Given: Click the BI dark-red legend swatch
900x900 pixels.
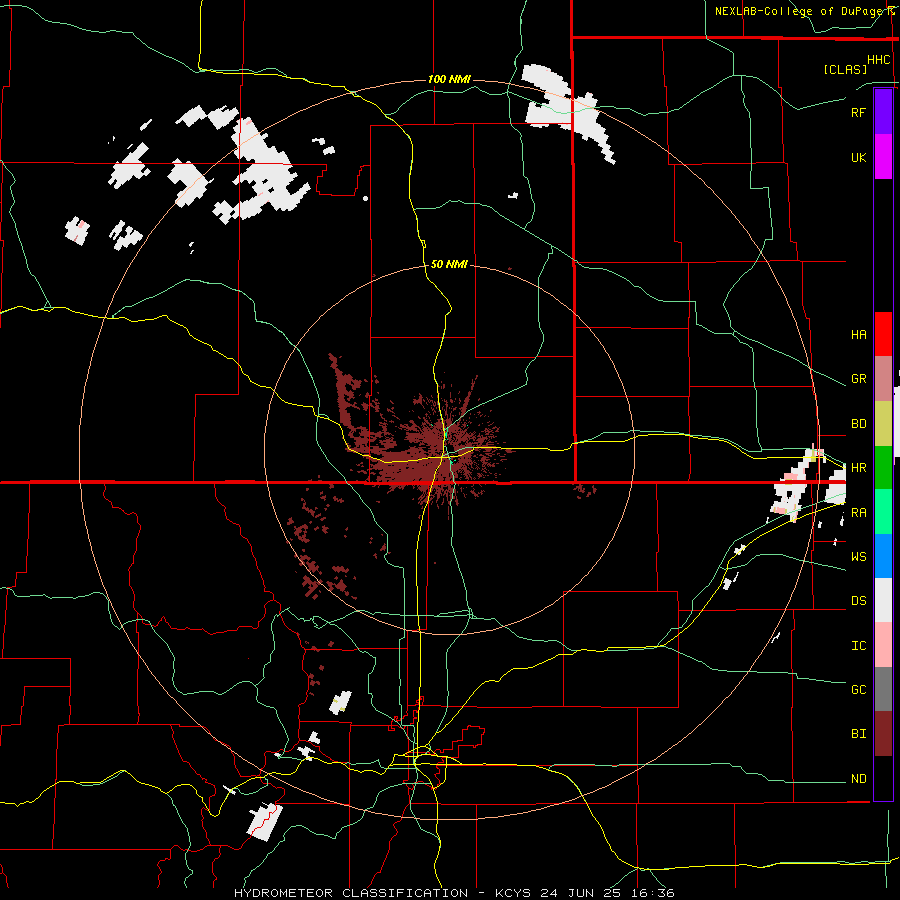Looking at the screenshot, I should [883, 734].
